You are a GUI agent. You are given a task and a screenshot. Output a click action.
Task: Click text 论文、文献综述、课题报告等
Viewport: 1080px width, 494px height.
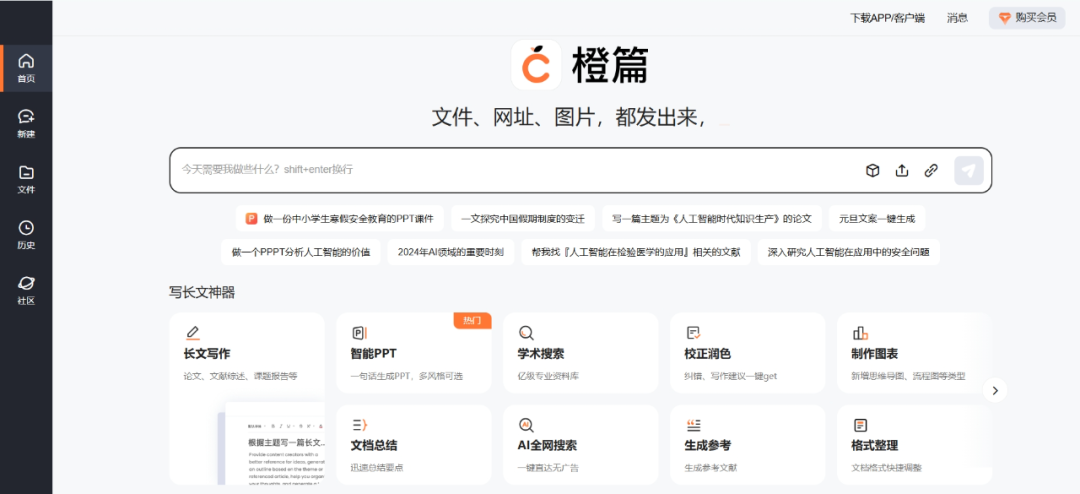[240, 377]
